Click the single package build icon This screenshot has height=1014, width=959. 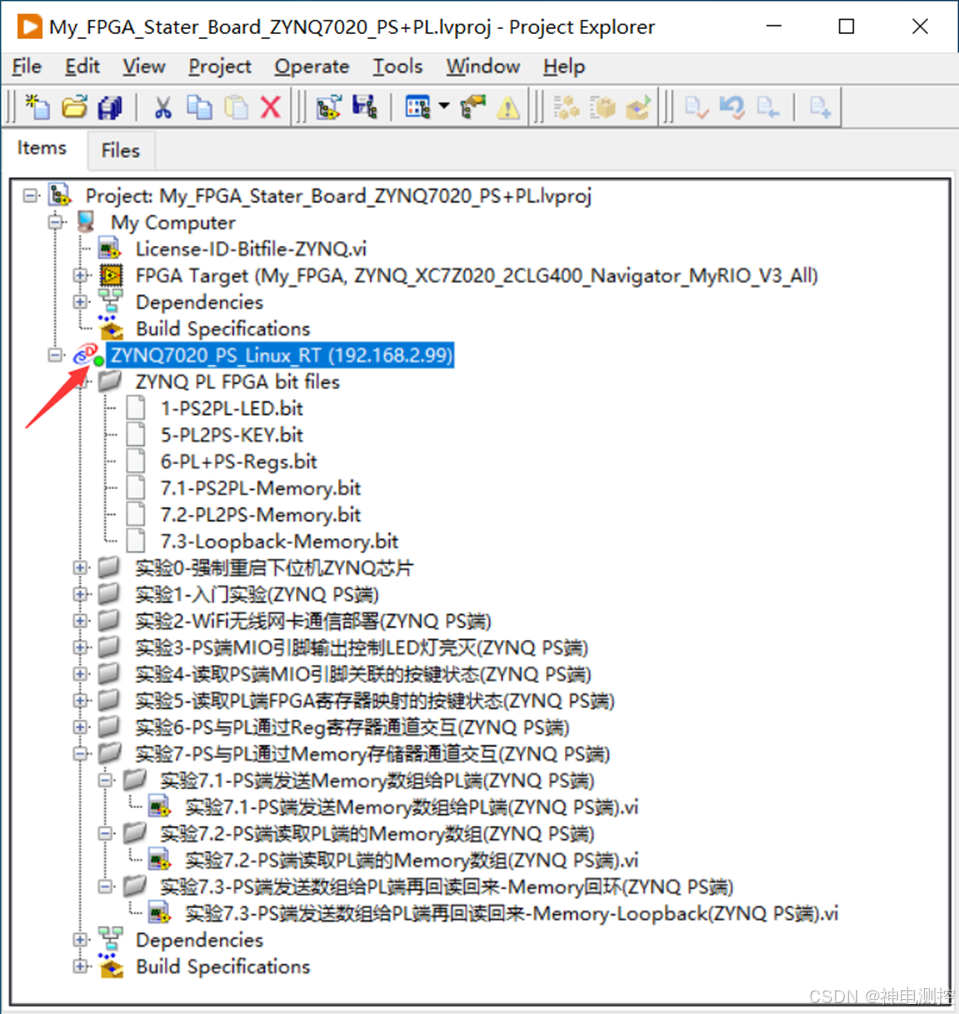602,107
